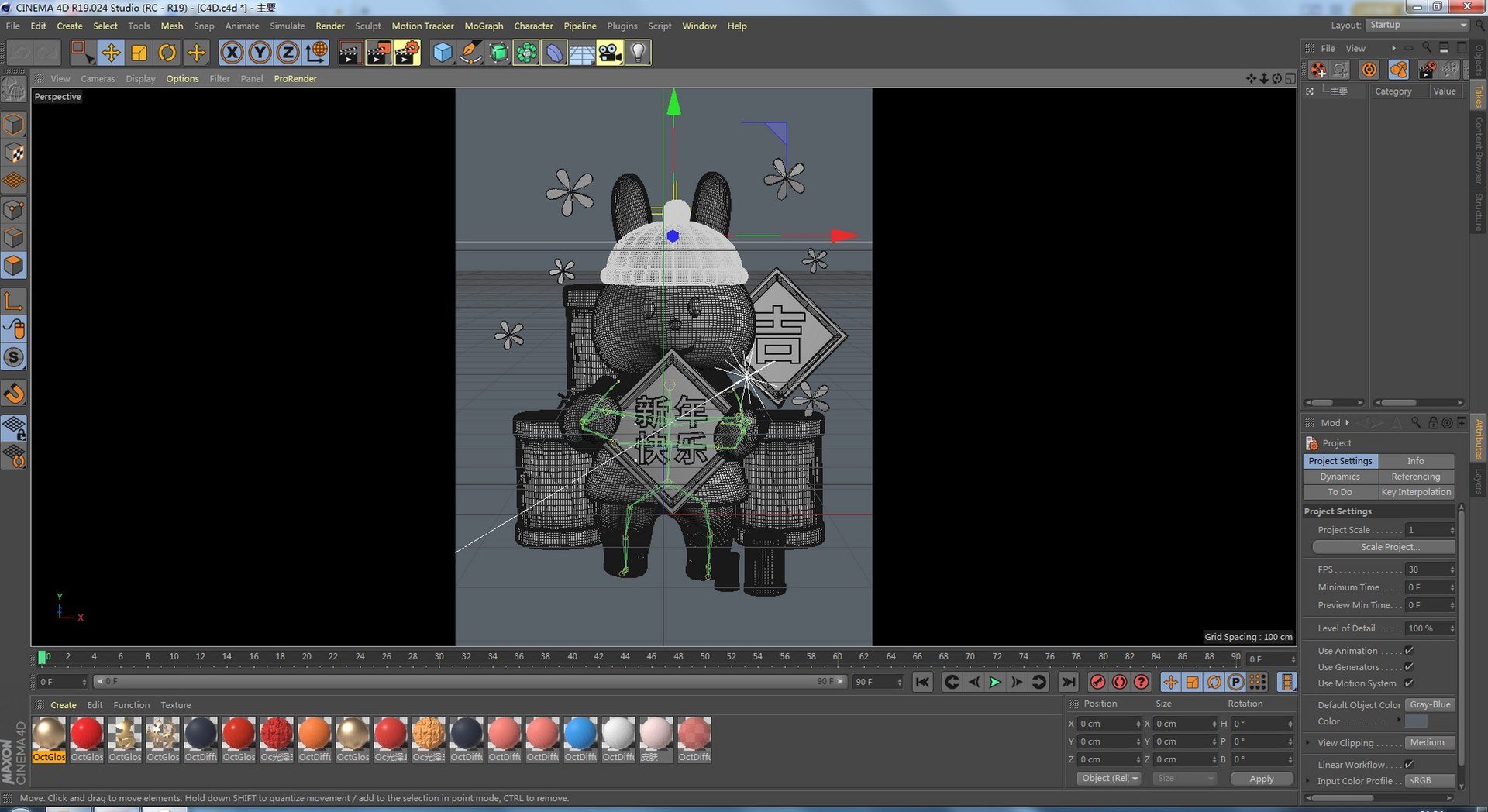Toggle Use Animation checkbox
The image size is (1488, 812).
click(x=1409, y=651)
